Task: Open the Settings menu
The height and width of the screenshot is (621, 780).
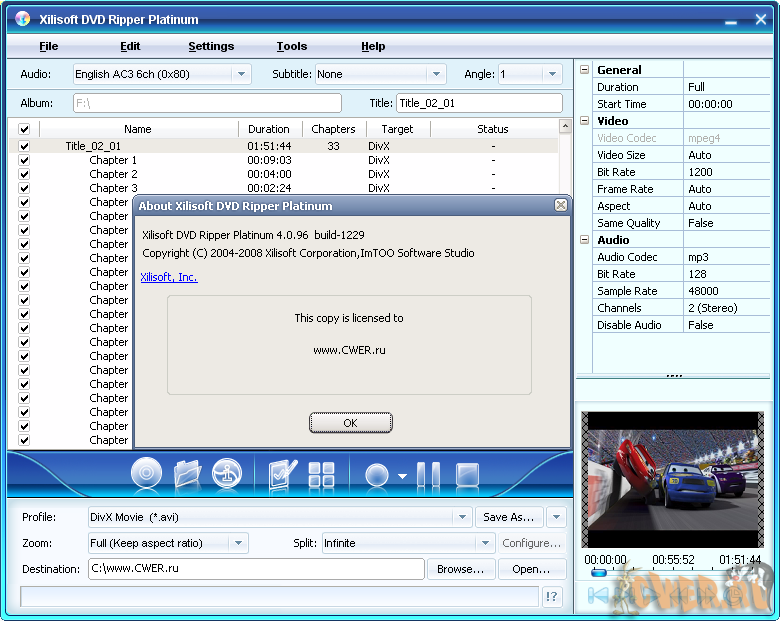Action: (211, 46)
